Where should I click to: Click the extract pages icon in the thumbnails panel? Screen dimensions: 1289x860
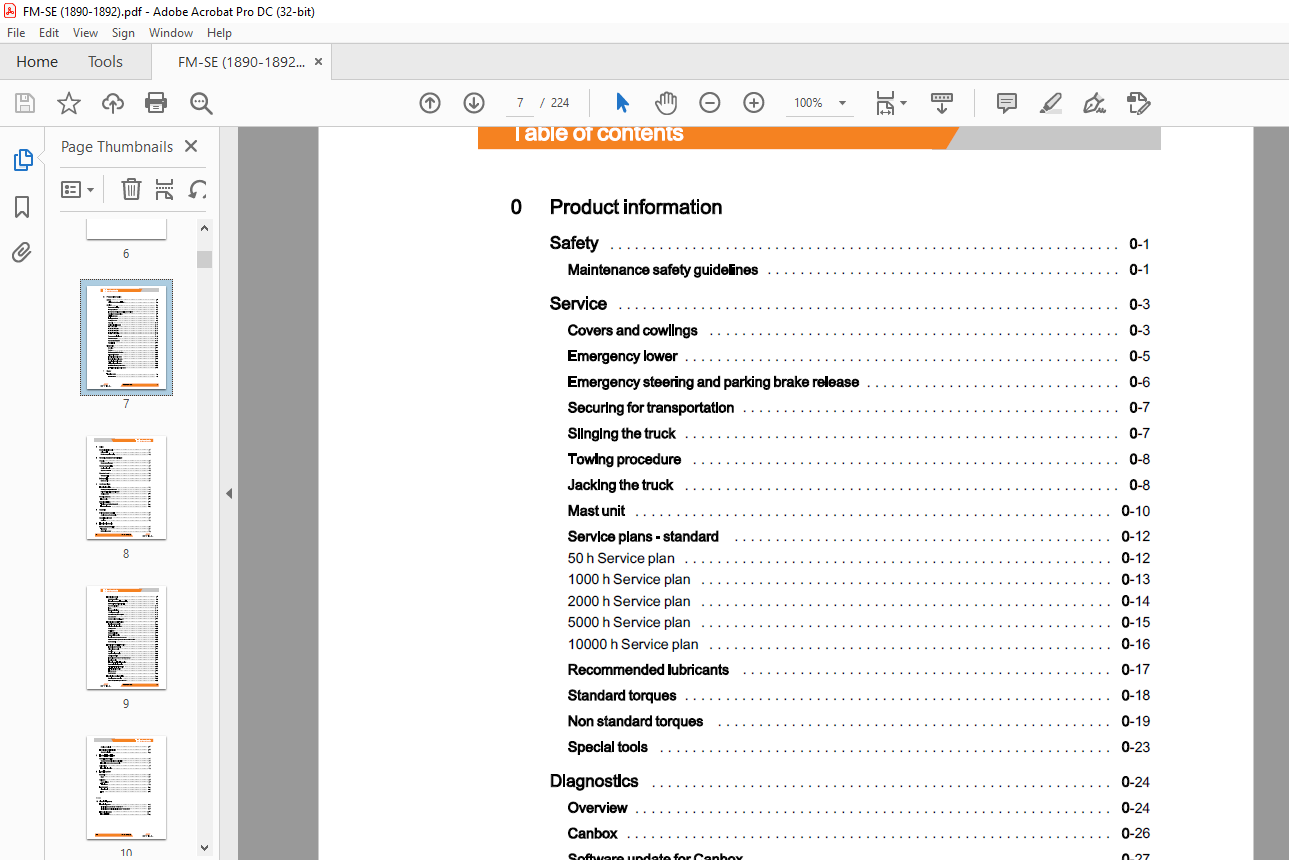tap(165, 189)
